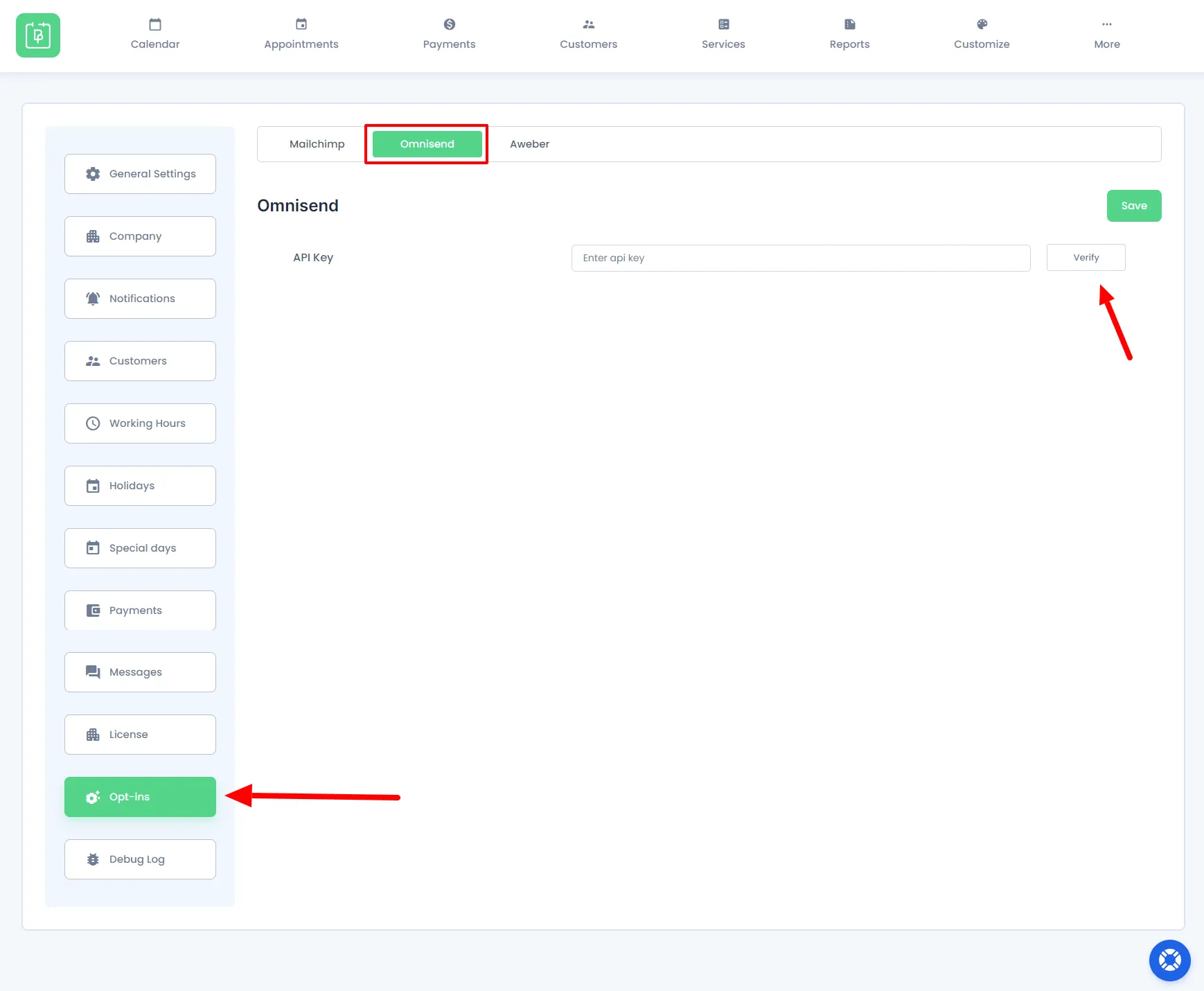The height and width of the screenshot is (991, 1204).
Task: Open Holidays settings label
Action: (132, 486)
